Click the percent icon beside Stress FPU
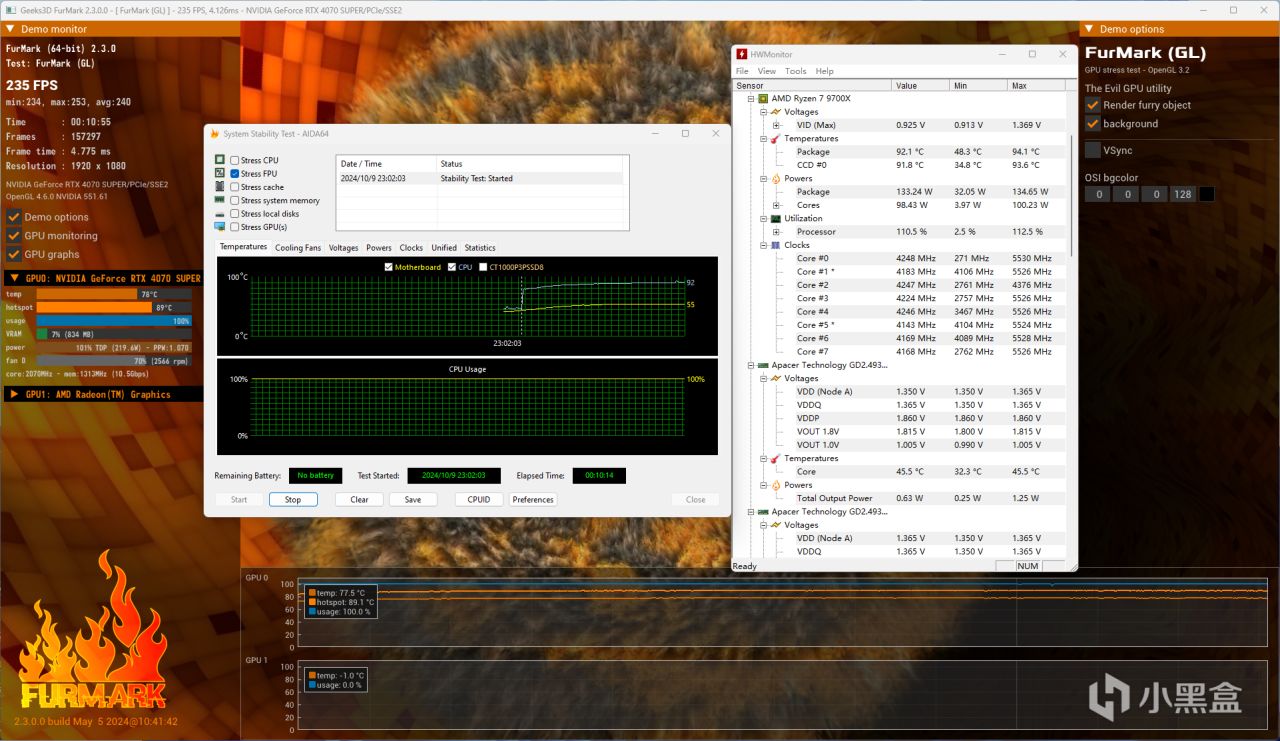Image resolution: width=1280 pixels, height=741 pixels. tap(220, 173)
